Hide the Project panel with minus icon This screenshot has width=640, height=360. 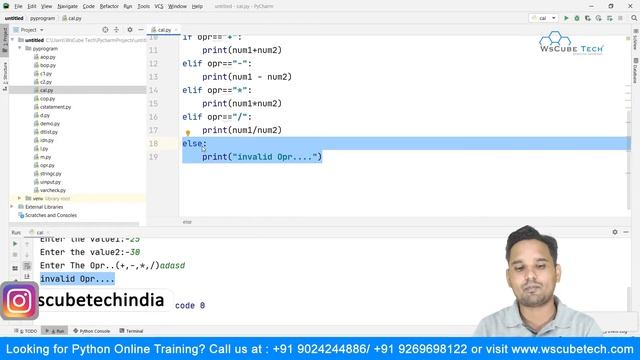click(141, 30)
